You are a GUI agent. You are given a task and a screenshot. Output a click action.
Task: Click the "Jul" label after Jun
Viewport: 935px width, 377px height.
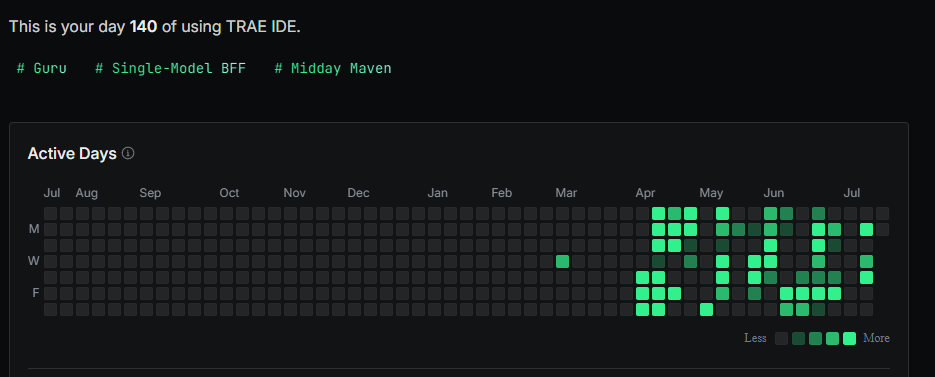(852, 193)
